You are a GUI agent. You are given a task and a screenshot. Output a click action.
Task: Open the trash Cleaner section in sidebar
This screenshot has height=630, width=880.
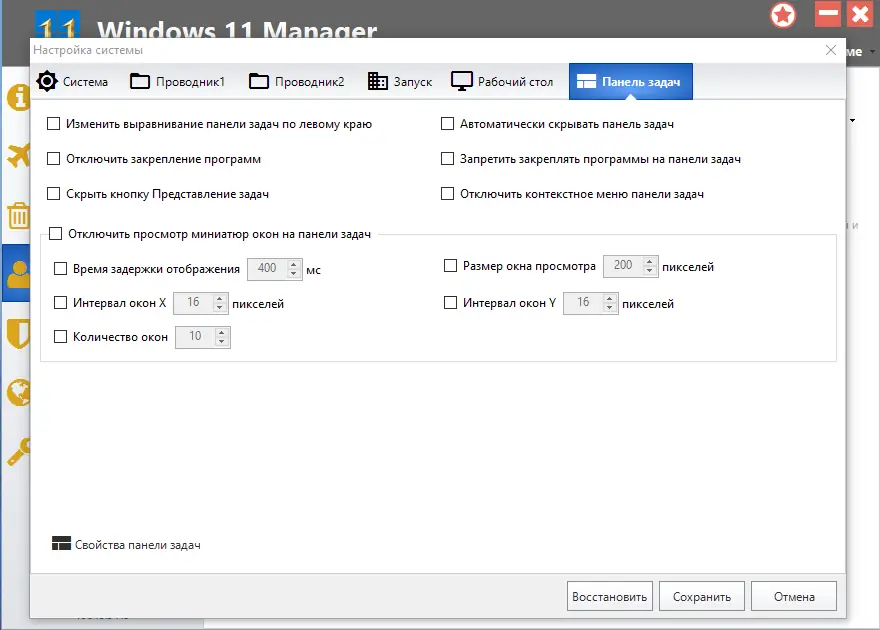tap(19, 215)
